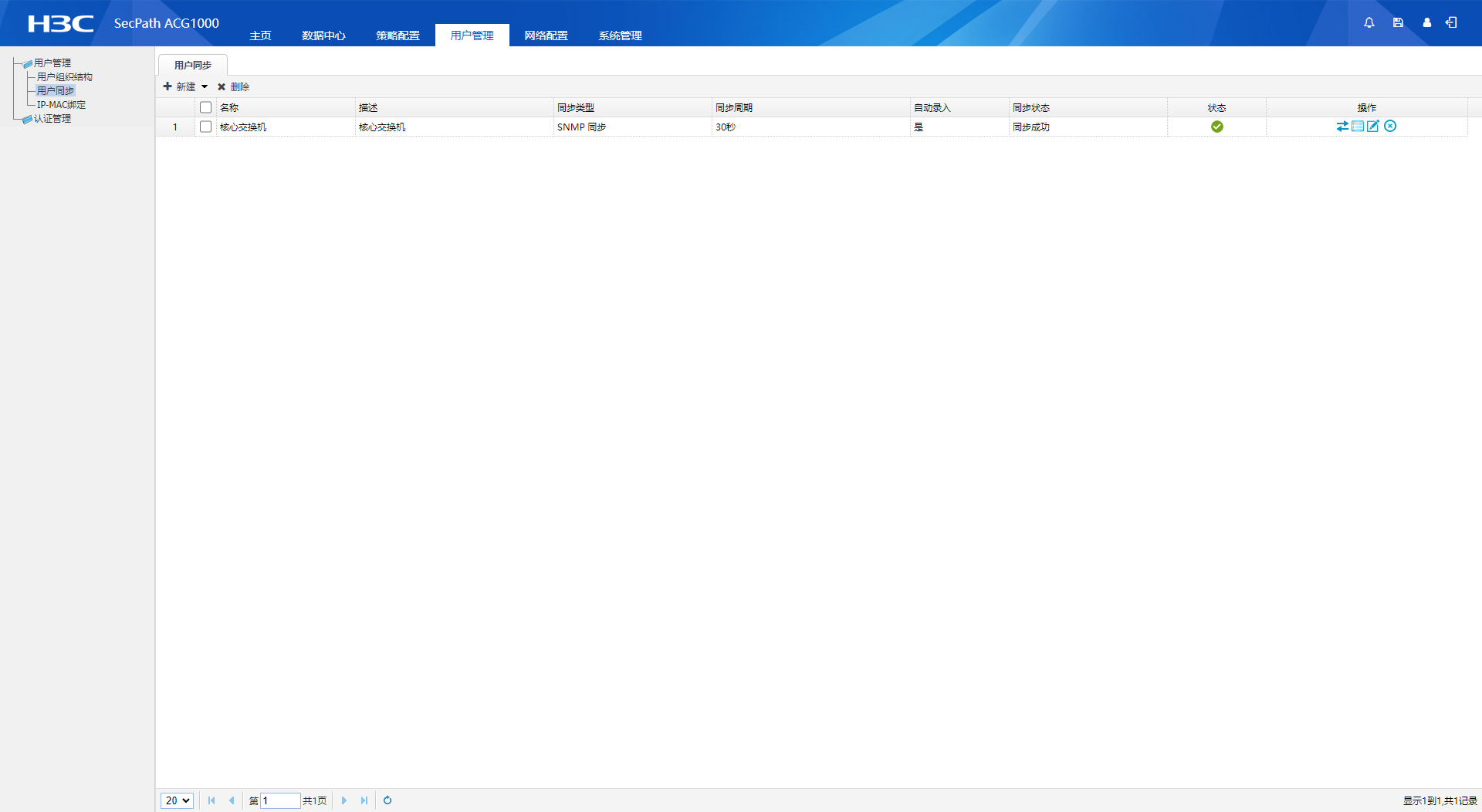Image resolution: width=1482 pixels, height=812 pixels.
Task: Tick the checkbox for 核心交换机 row
Action: click(206, 127)
